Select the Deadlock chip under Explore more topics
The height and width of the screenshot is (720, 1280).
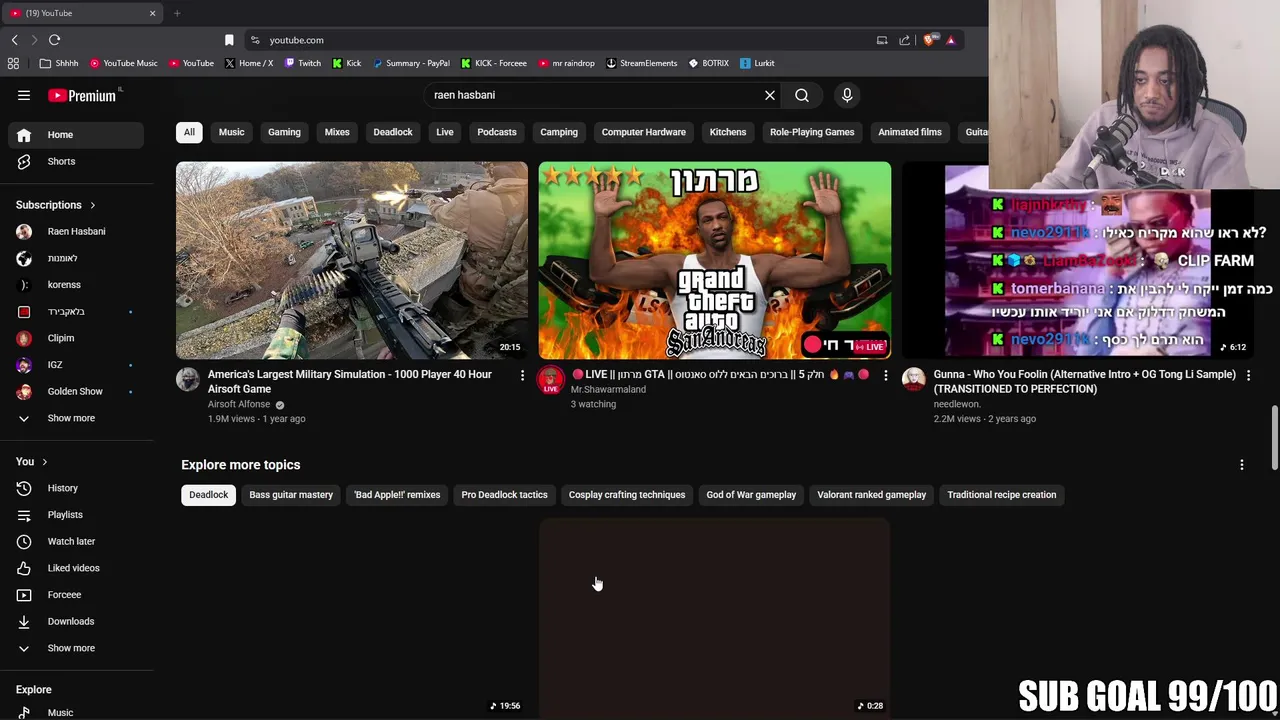coord(209,495)
